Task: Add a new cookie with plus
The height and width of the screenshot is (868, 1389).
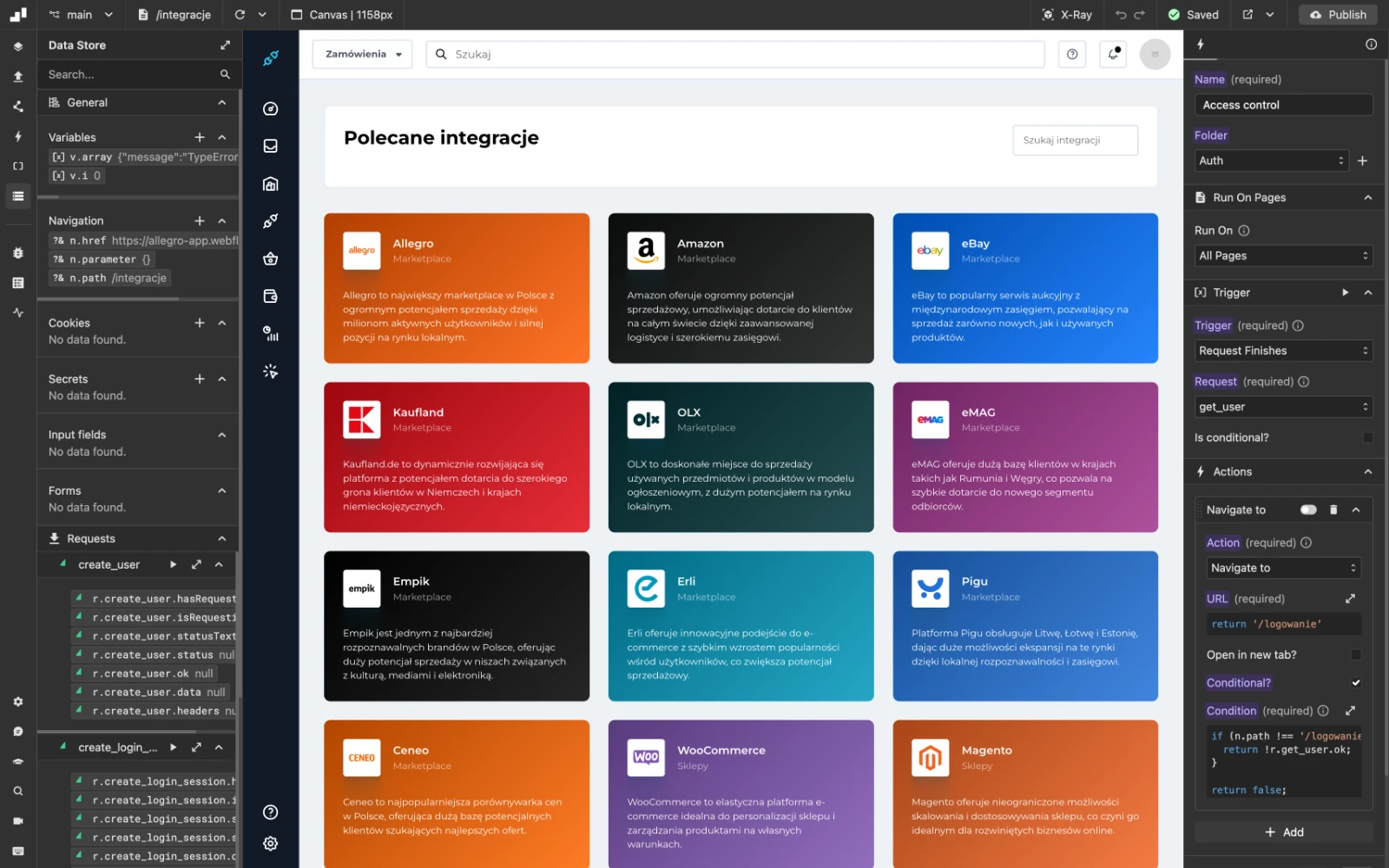Action: 200,323
